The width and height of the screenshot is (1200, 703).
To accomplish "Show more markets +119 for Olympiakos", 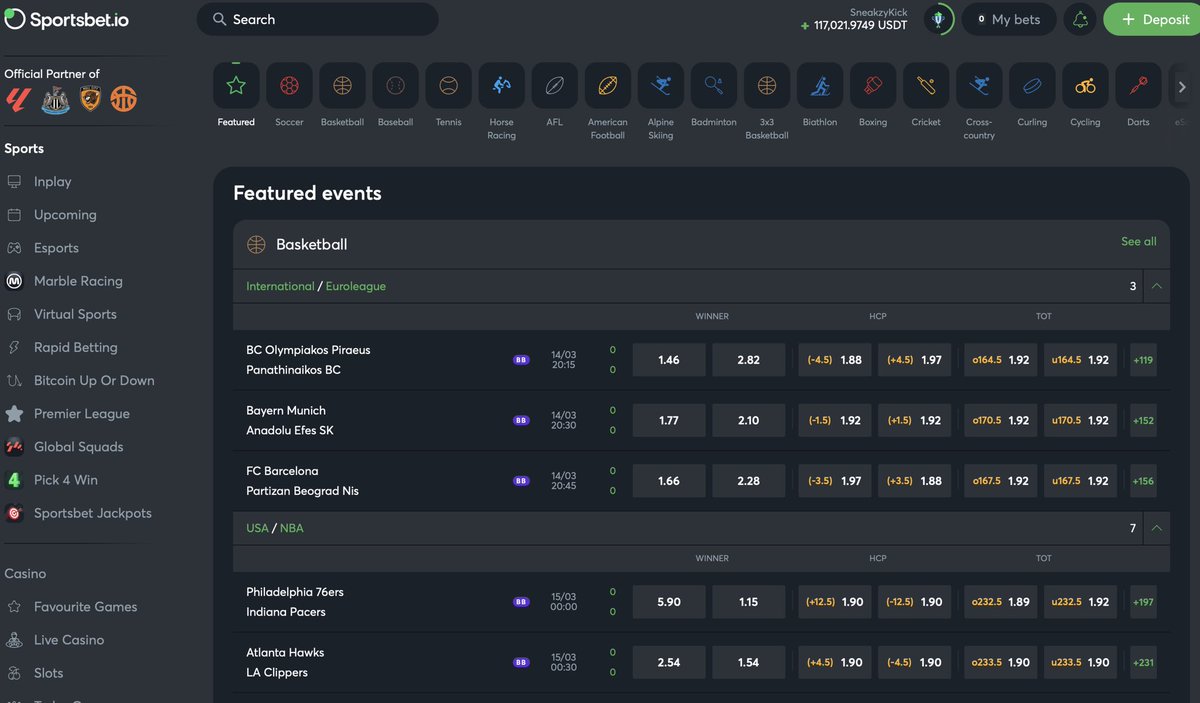I will [1143, 360].
